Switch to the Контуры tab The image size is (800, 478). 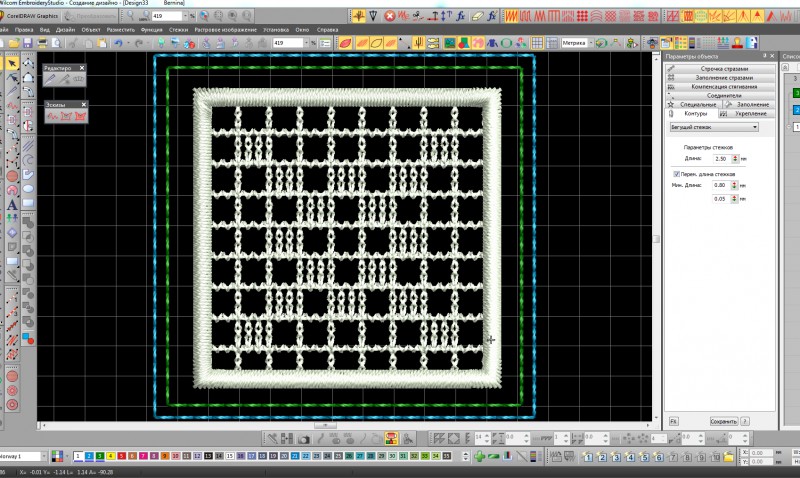click(692, 113)
